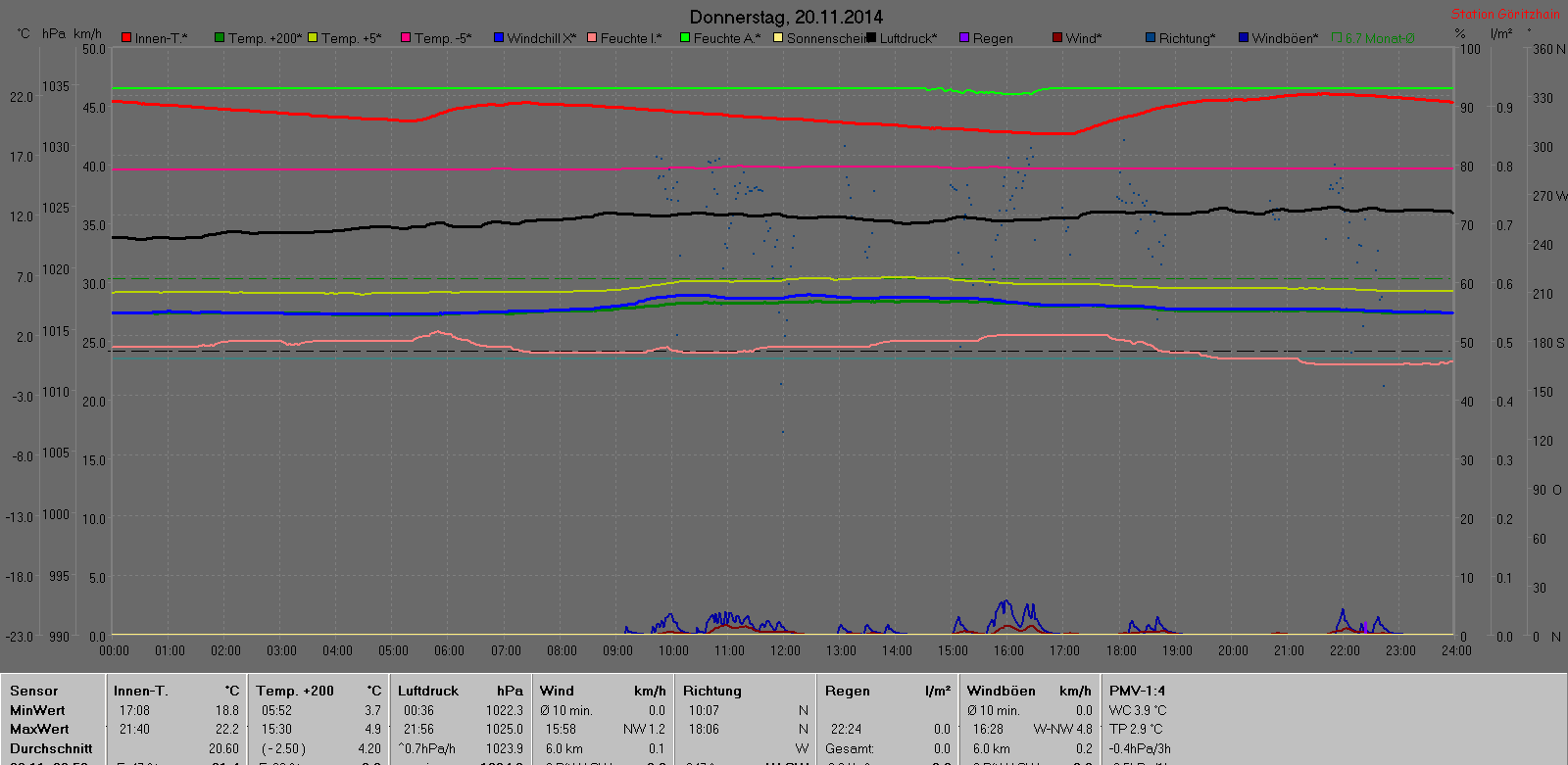
Task: Select the Luftdruck column header in table
Action: point(428,691)
